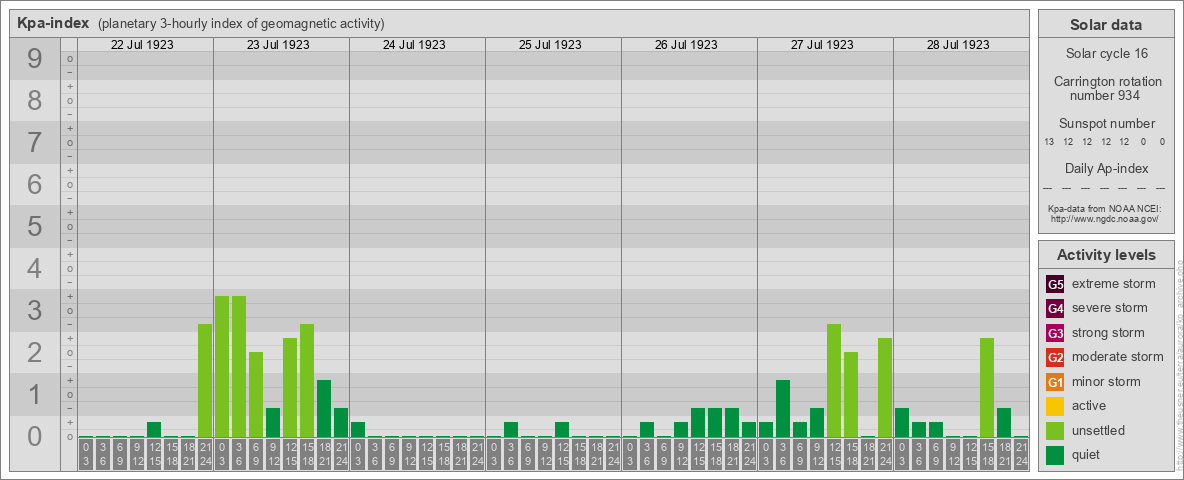
Task: Select the yellow 'active' legend swatch
Action: point(1055,406)
